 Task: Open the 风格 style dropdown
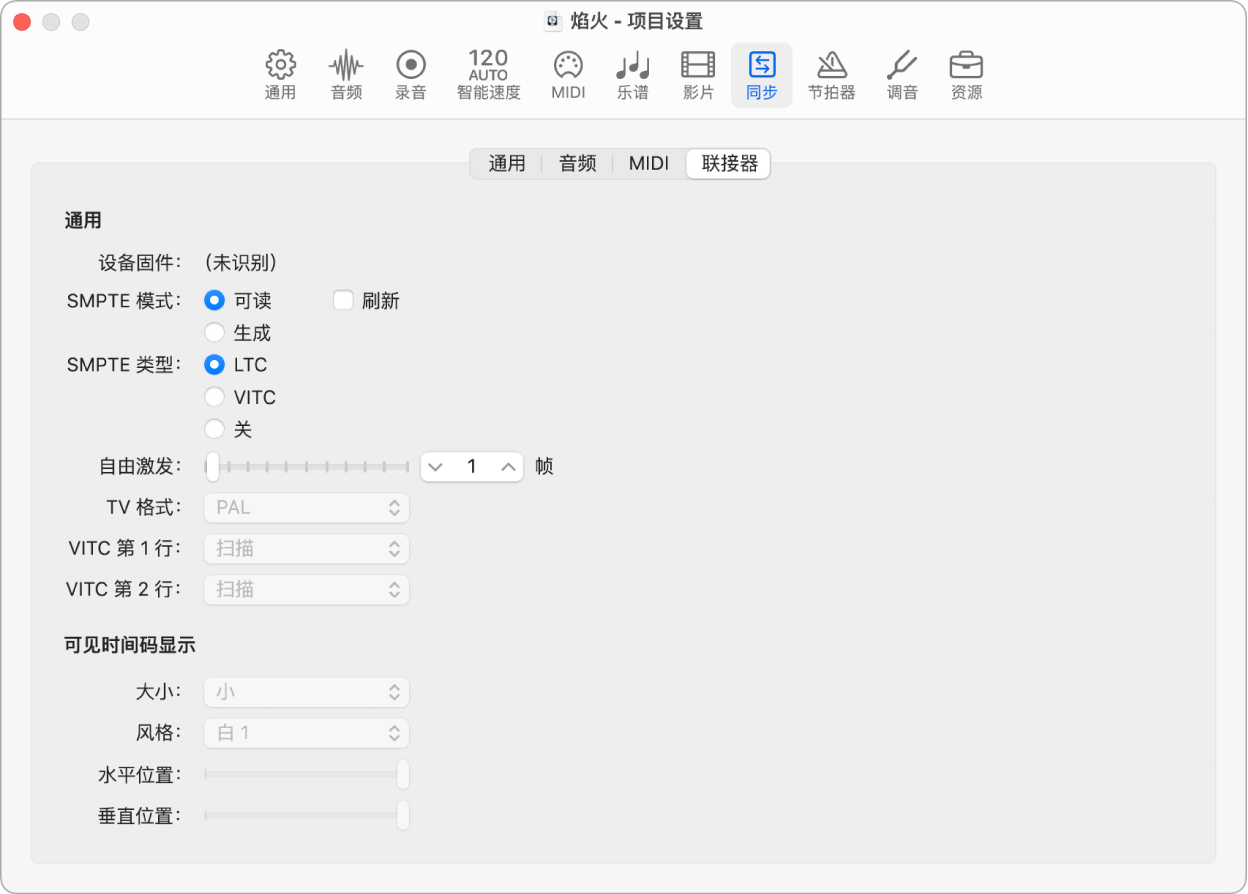pos(307,733)
